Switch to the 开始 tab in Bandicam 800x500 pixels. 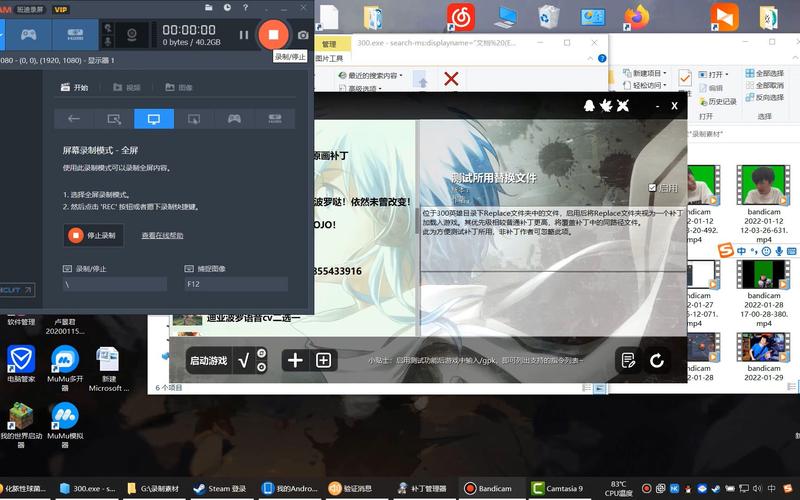point(74,87)
